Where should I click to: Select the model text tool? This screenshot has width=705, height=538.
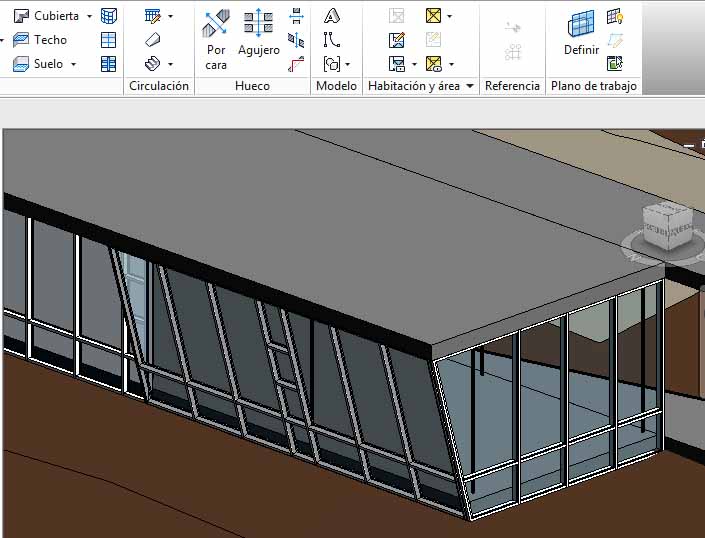pyautogui.click(x=332, y=16)
